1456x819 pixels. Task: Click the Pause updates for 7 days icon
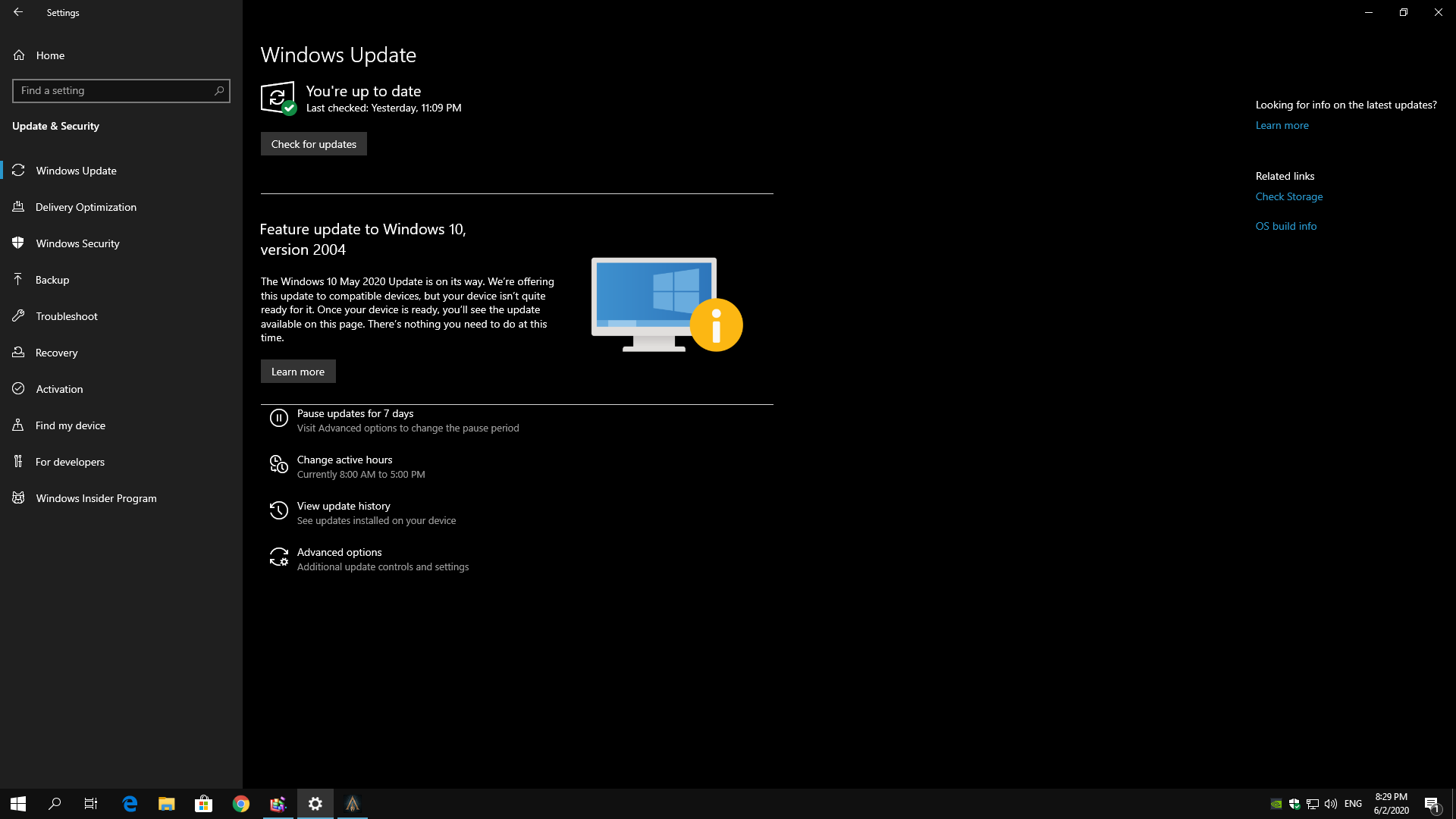278,418
